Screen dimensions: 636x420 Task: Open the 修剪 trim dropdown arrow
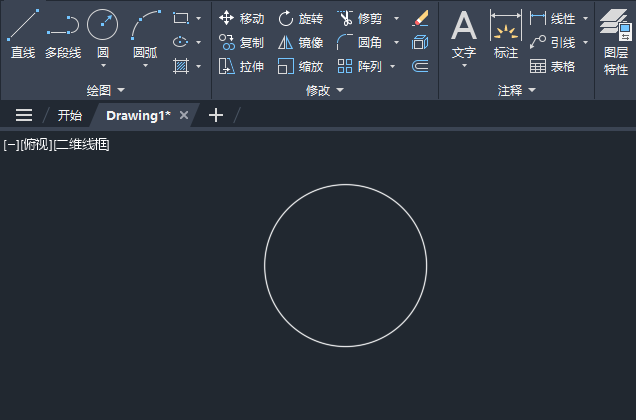click(x=396, y=18)
